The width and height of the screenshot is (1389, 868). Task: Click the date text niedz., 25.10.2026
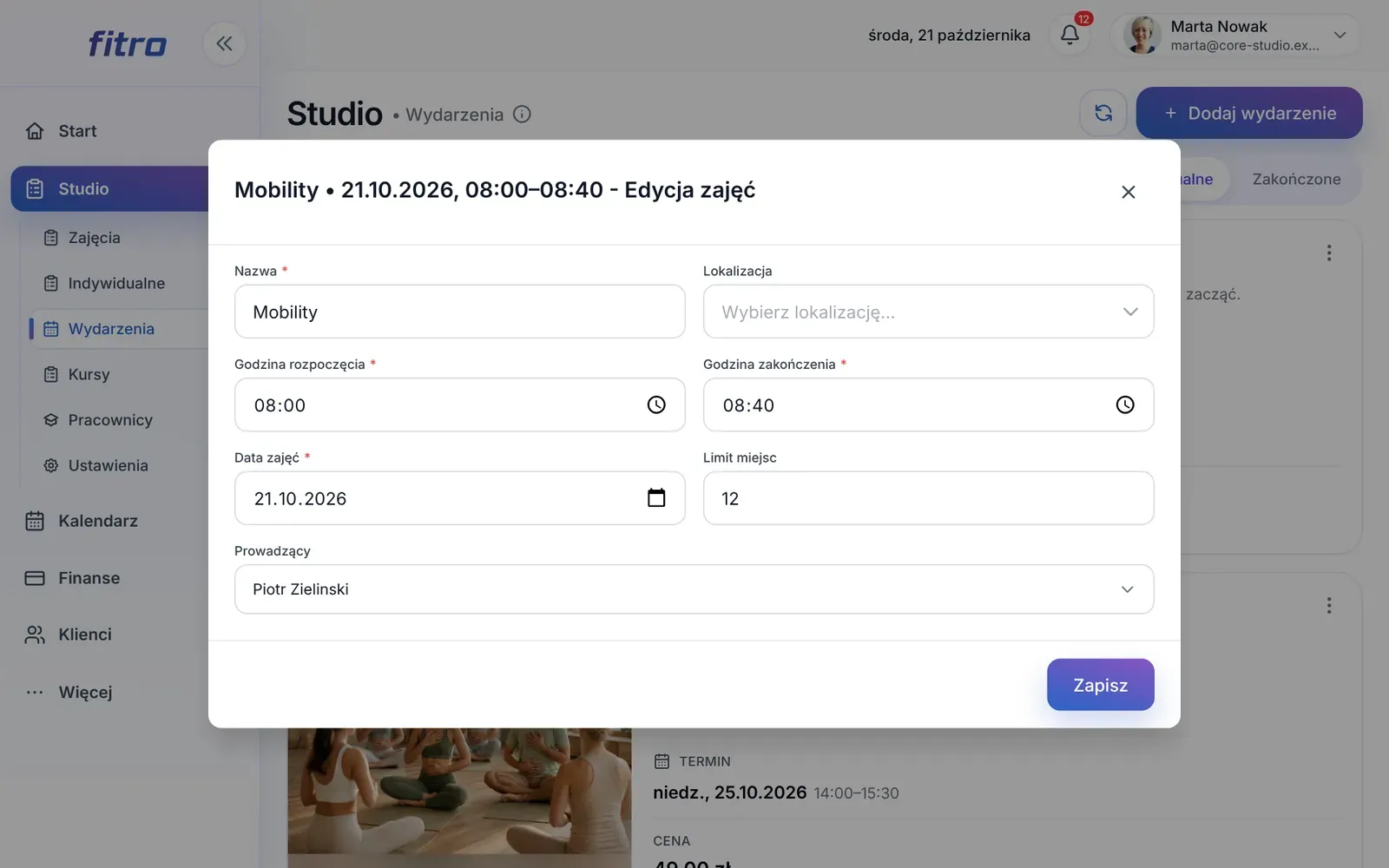click(x=729, y=792)
